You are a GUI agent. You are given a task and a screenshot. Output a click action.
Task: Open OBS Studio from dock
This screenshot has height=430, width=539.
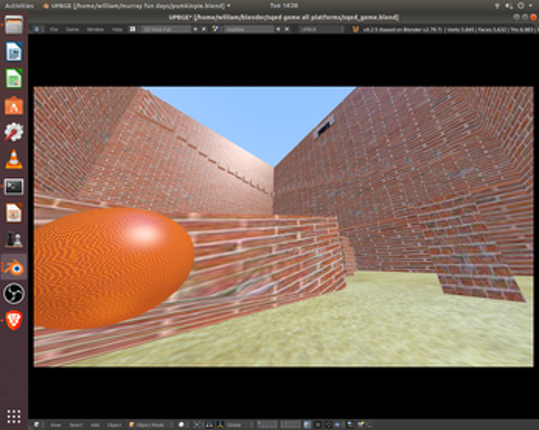pos(14,294)
